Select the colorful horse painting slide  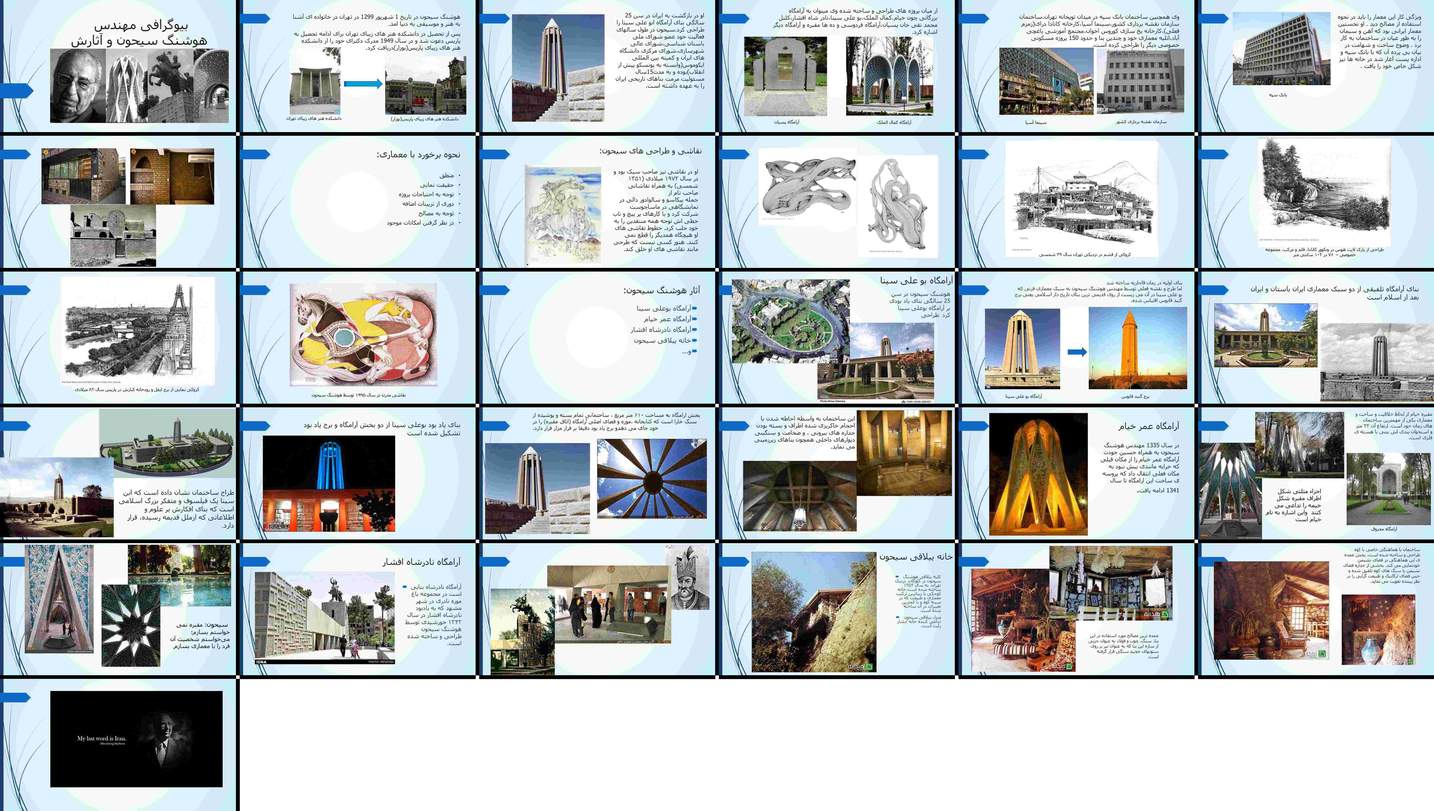[358, 338]
